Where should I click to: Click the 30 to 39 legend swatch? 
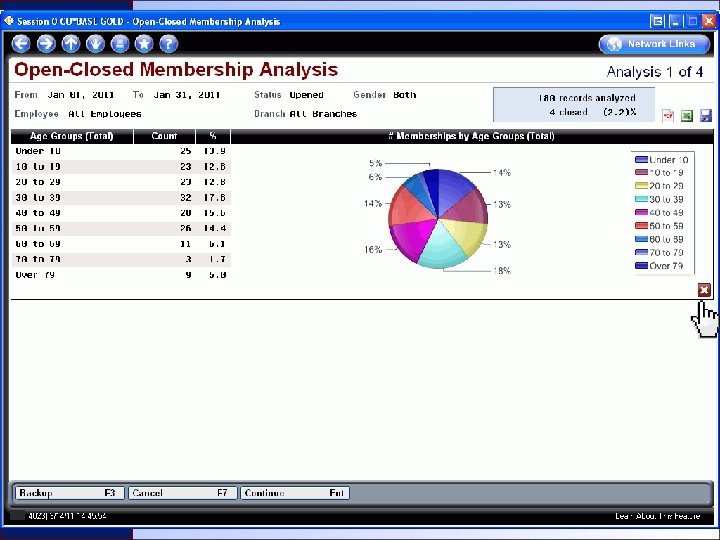pyautogui.click(x=641, y=199)
